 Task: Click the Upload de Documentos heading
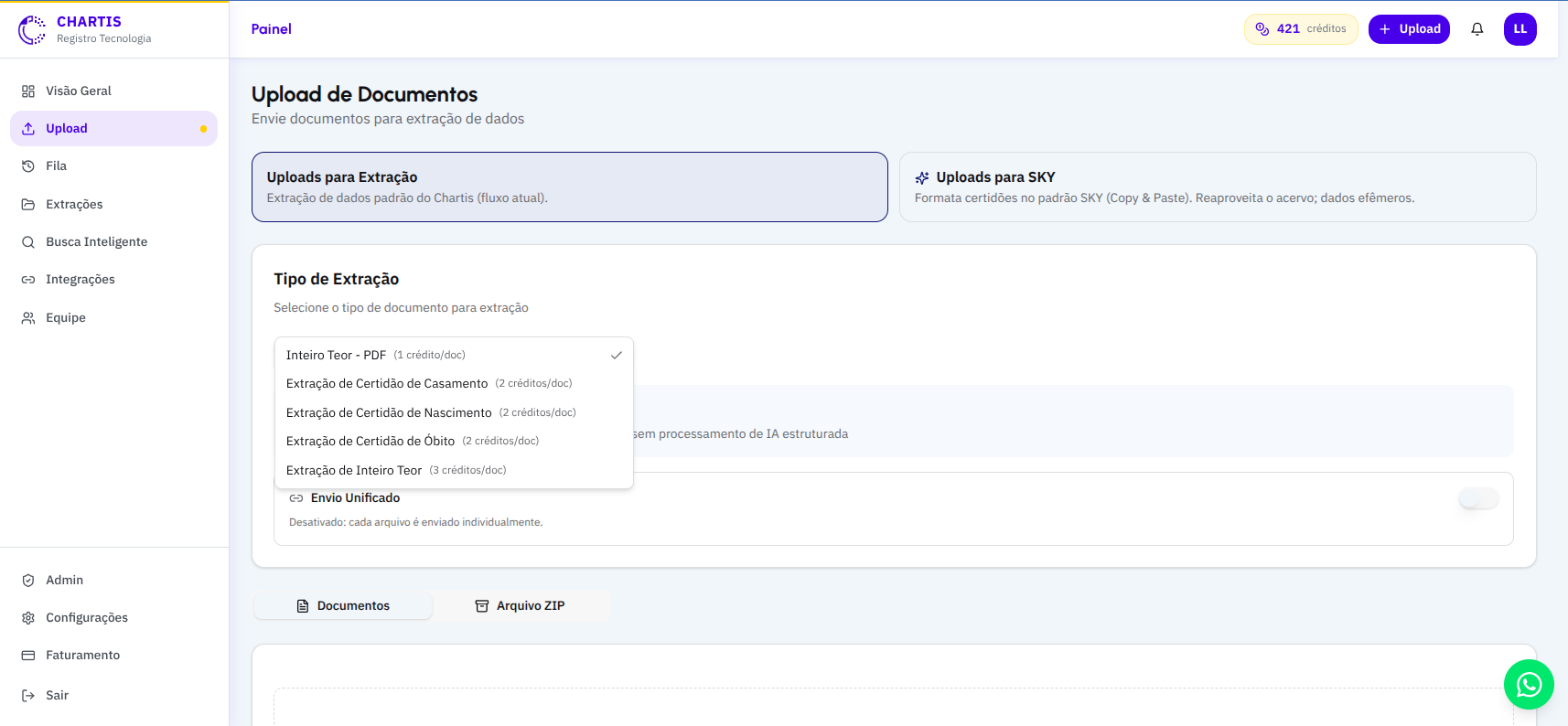(x=364, y=94)
